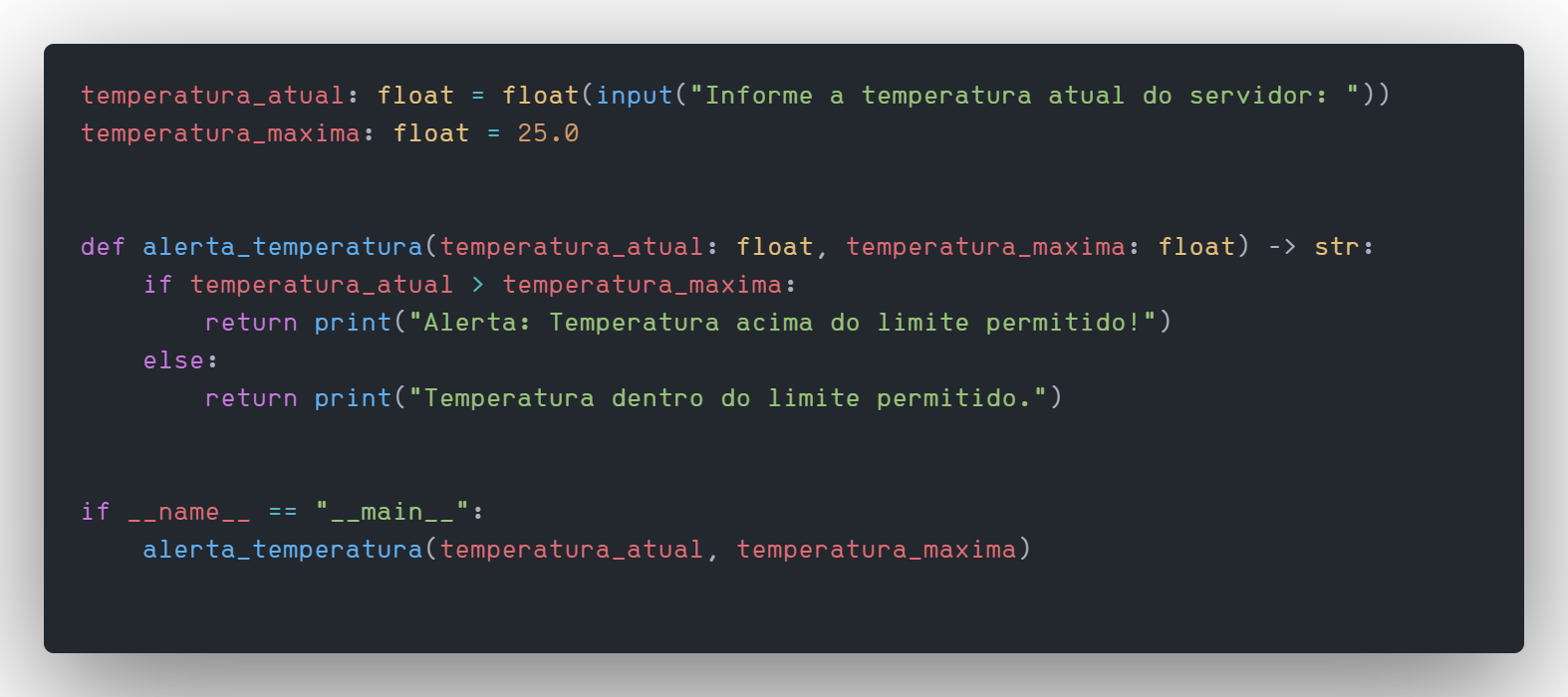Click the first 'print' call in the if branch
1568x697 pixels.
click(x=353, y=323)
